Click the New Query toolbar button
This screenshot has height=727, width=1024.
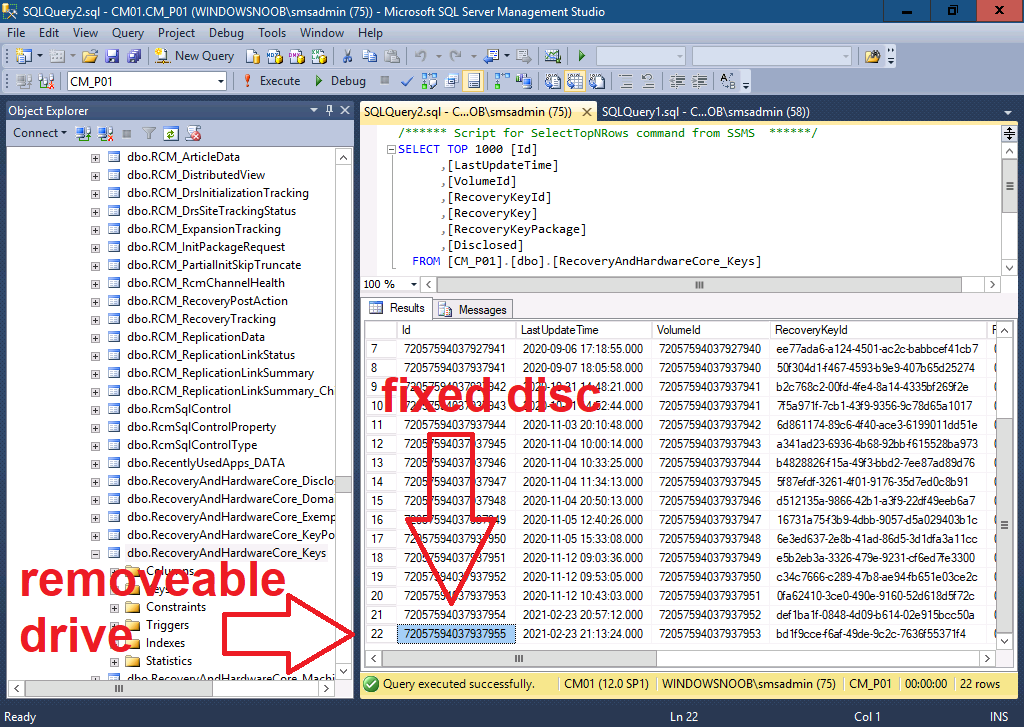[x=195, y=56]
